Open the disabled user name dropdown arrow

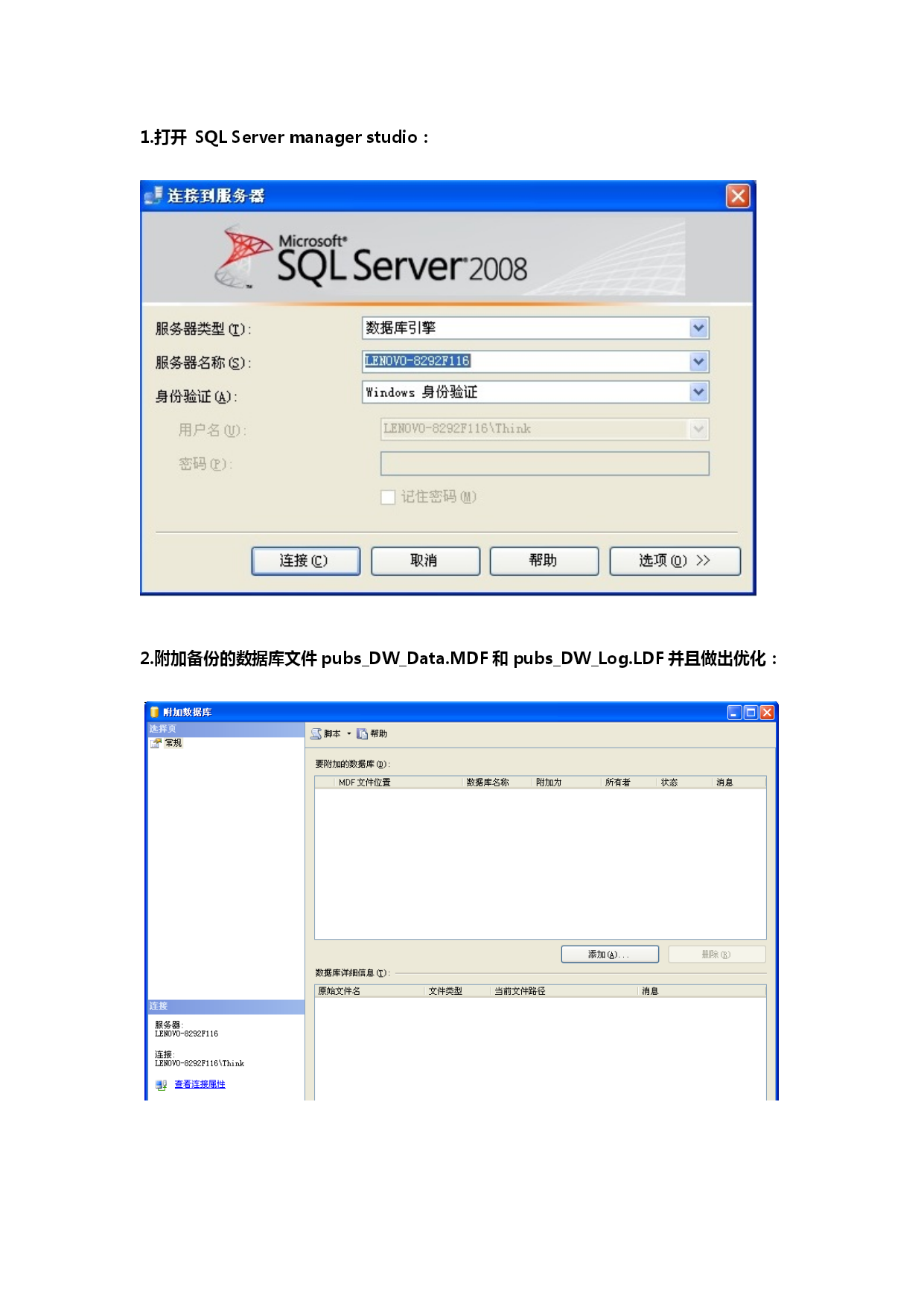[698, 429]
